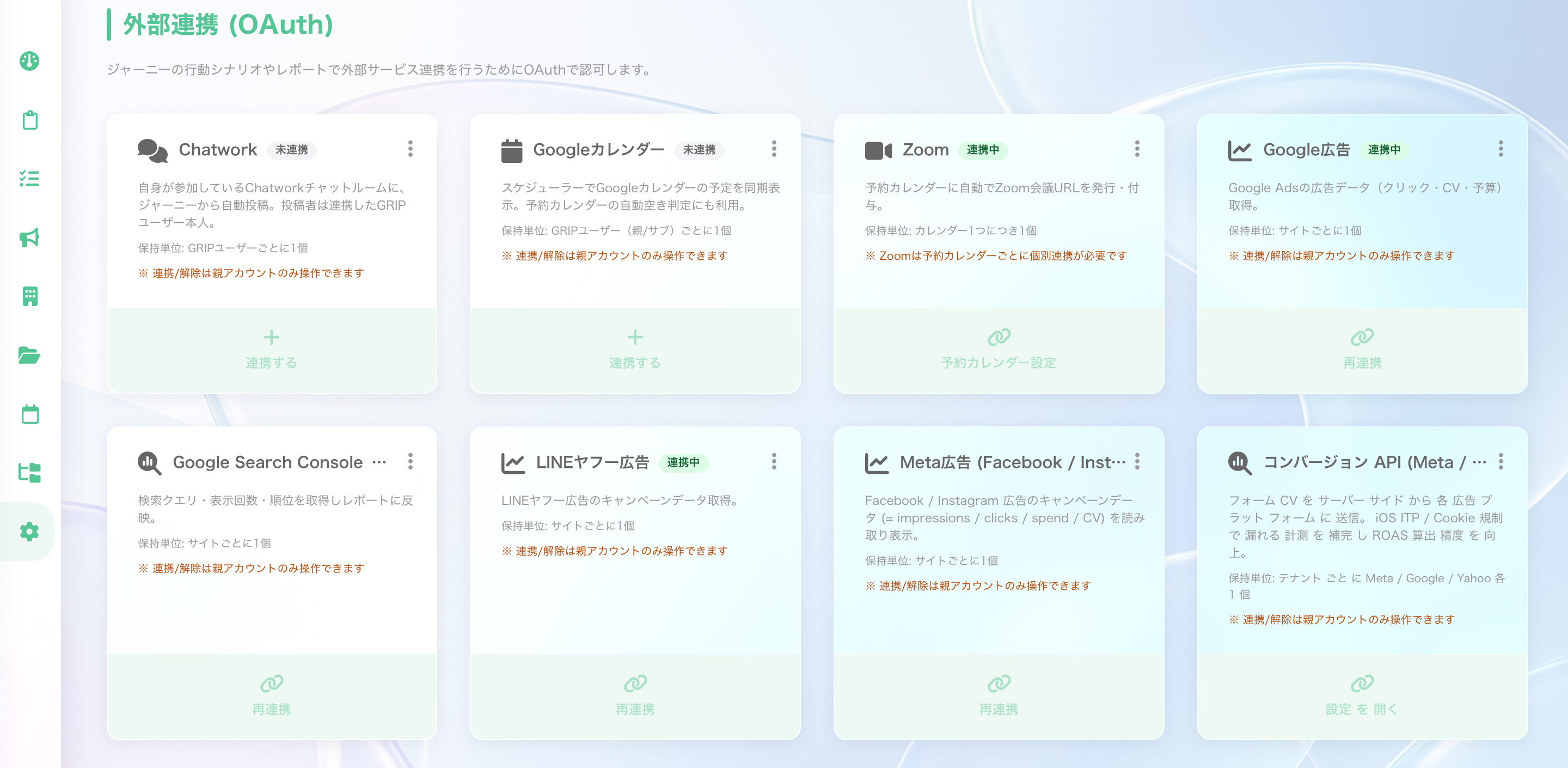The height and width of the screenshot is (768, 1568).
Task: Click the Google広告 card title
Action: 1306,150
